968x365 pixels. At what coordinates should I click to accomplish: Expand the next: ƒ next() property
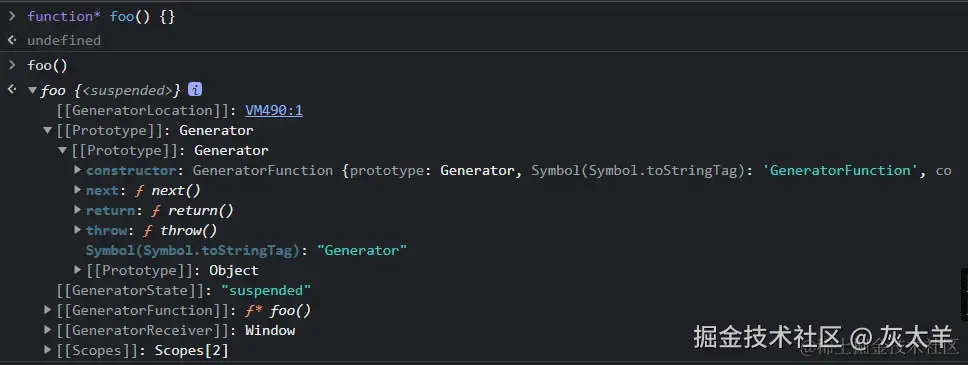coord(77,190)
